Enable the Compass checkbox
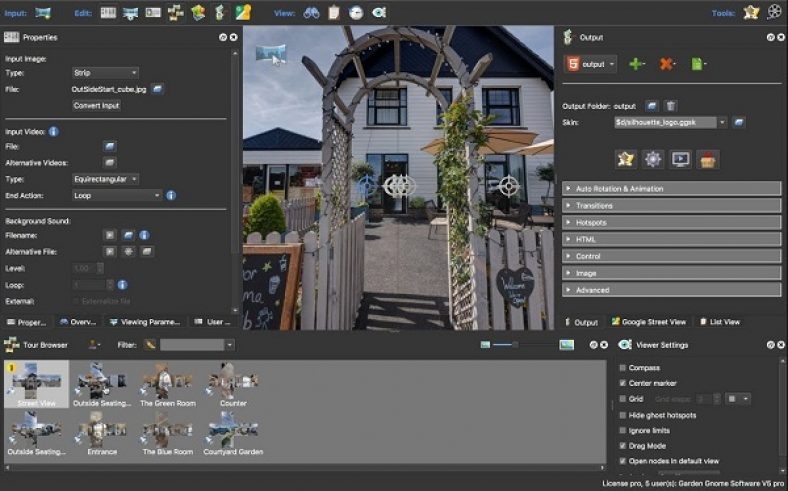 tap(623, 368)
